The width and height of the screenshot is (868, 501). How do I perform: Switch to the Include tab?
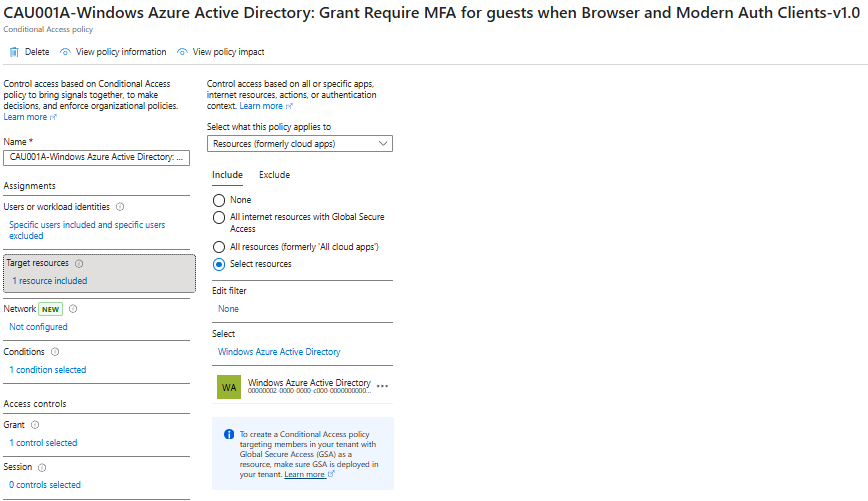click(227, 175)
